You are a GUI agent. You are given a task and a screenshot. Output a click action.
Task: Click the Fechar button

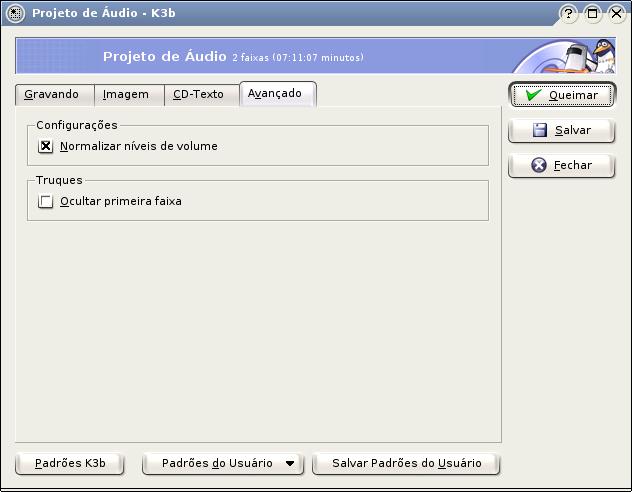561,166
